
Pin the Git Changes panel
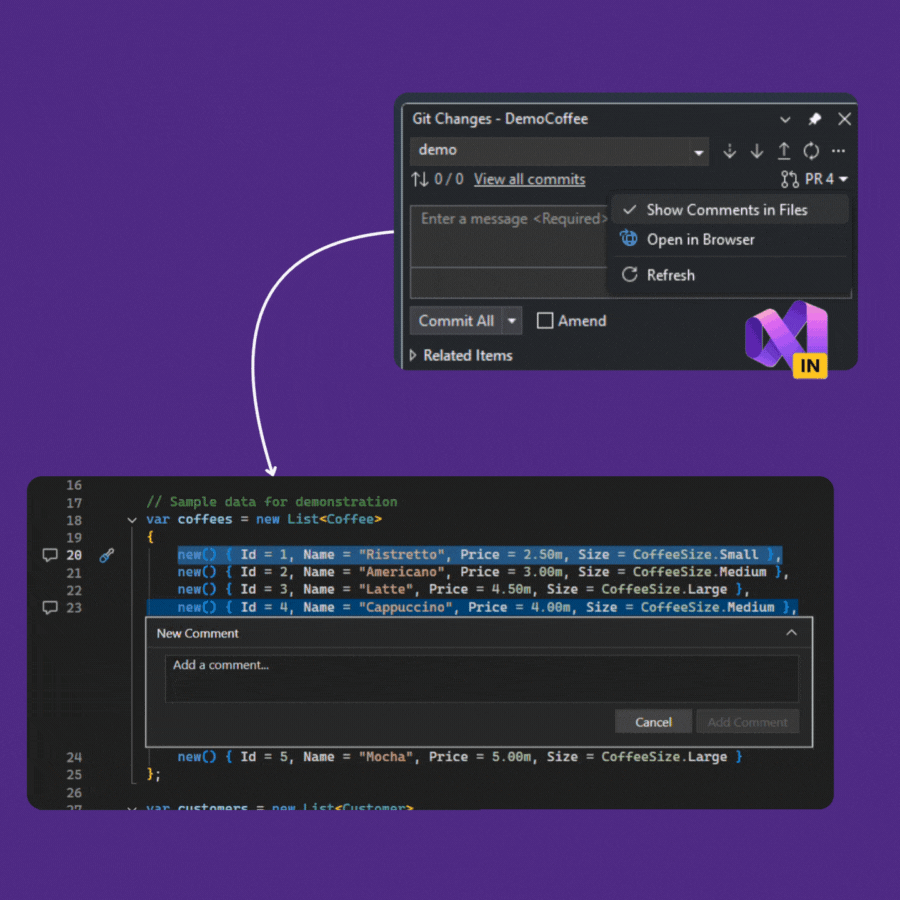coord(815,119)
